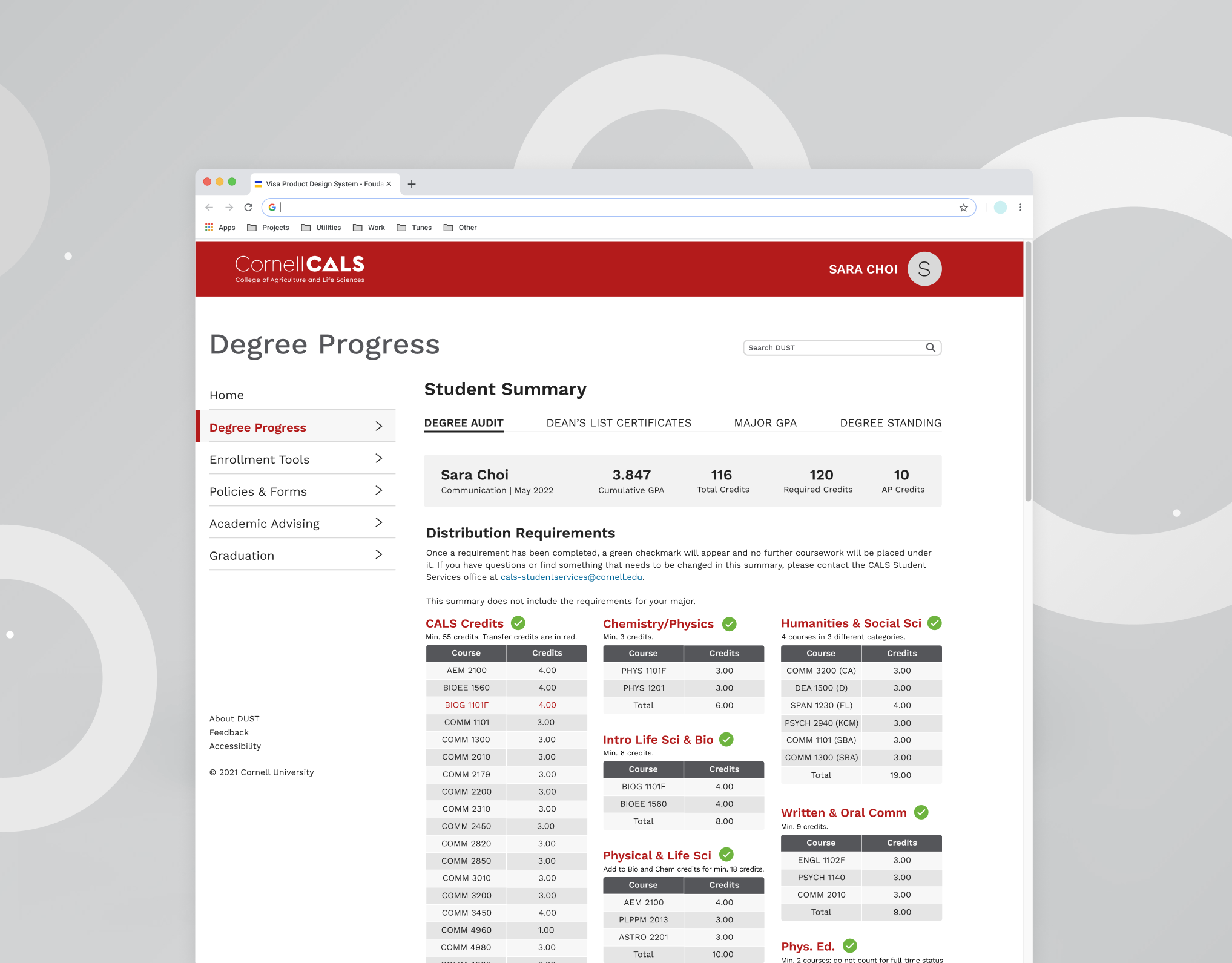Switch to the Degree Standing tab
The width and height of the screenshot is (1232, 963).
coord(891,423)
